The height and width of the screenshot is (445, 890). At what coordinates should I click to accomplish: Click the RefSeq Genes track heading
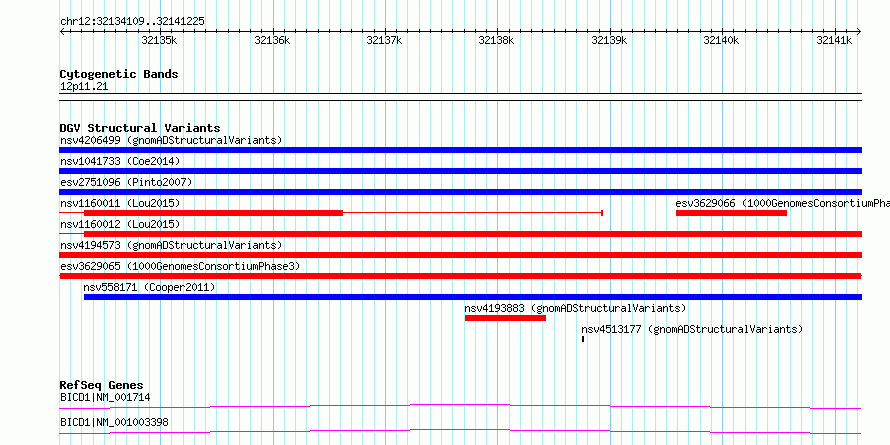[102, 385]
